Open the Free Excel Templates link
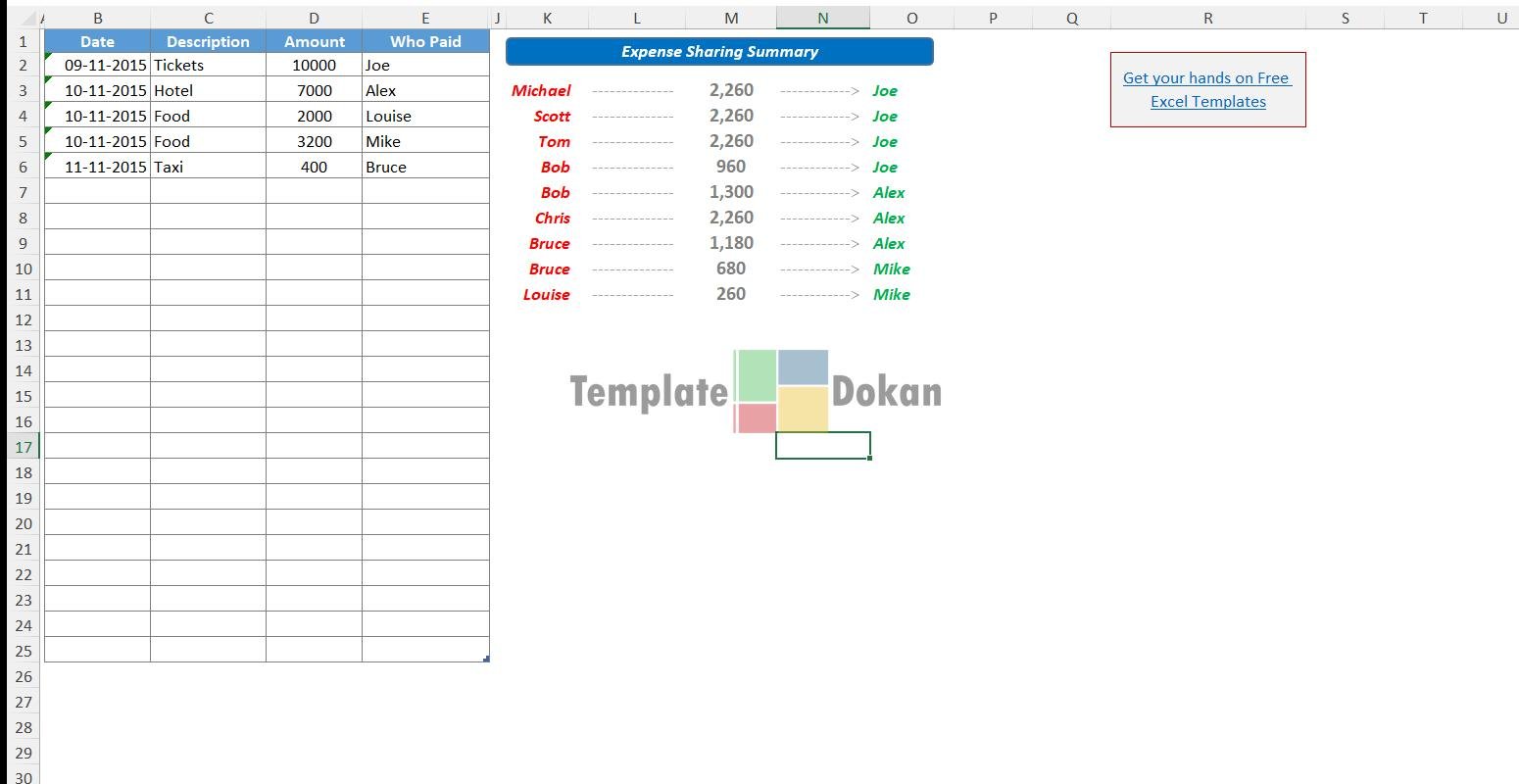The width and height of the screenshot is (1519, 784). pyautogui.click(x=1207, y=89)
